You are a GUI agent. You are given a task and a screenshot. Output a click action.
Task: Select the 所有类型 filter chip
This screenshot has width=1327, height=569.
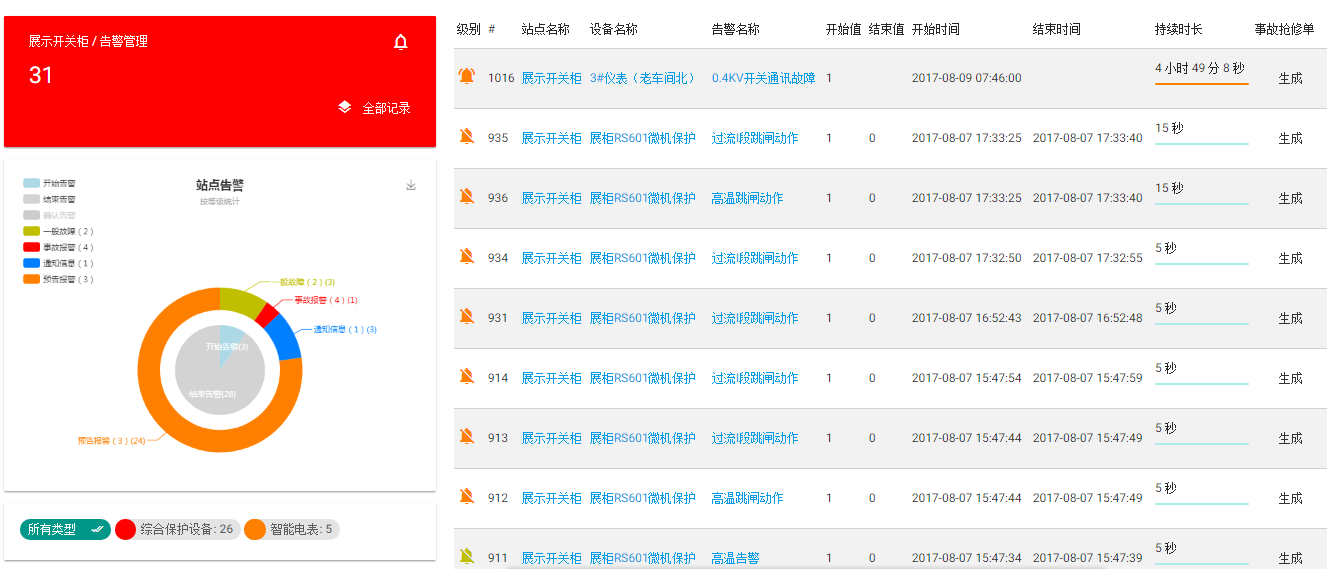tap(64, 529)
